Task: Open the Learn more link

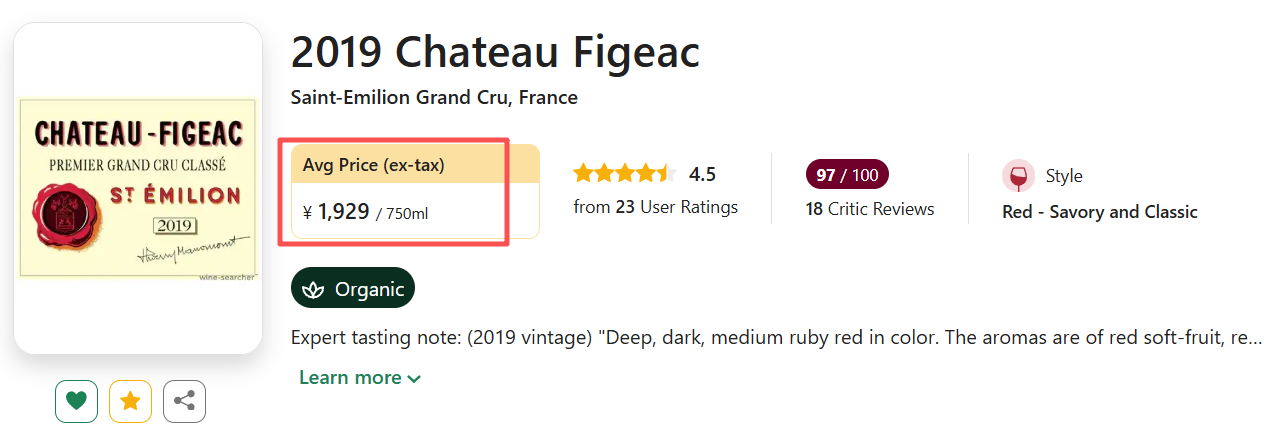Action: click(350, 378)
